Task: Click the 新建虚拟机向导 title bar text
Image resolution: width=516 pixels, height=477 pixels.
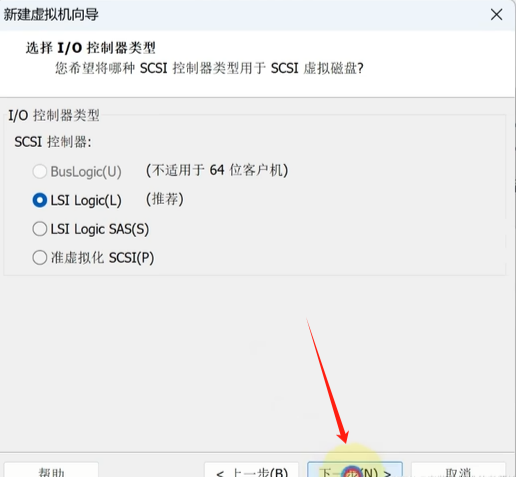Action: pyautogui.click(x=51, y=15)
